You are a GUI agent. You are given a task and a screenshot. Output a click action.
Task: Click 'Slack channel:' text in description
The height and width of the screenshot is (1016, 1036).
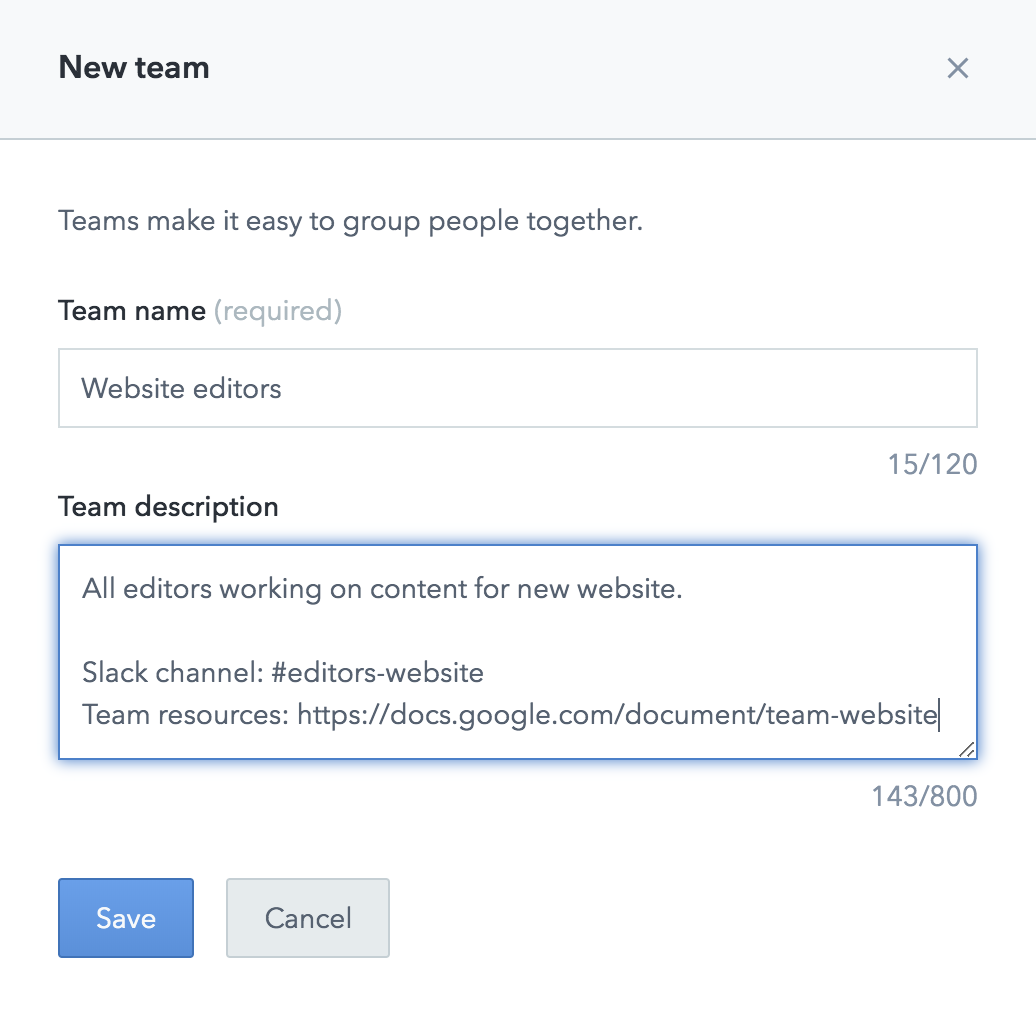(173, 672)
